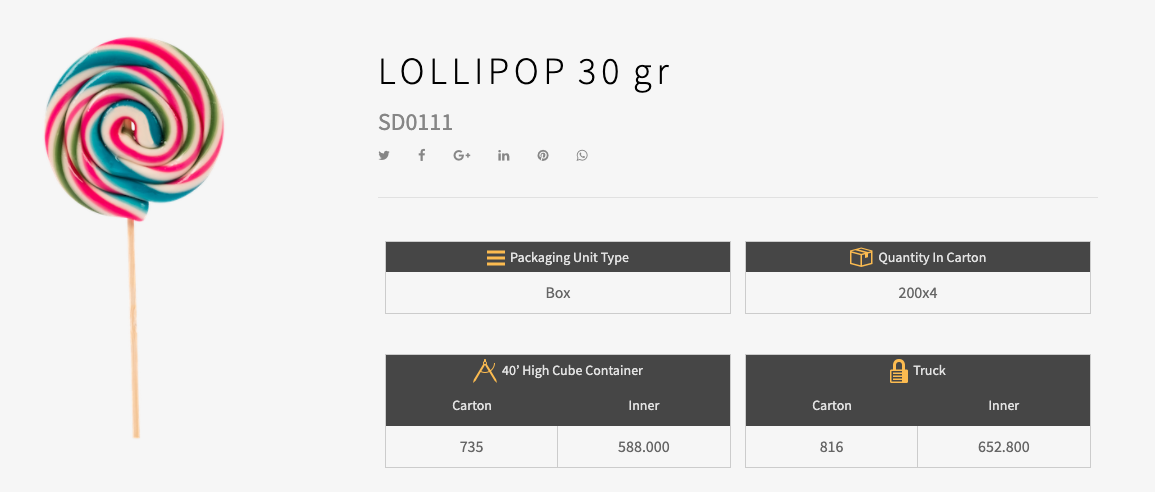Pin product using Pinterest icon
1155x492 pixels.
coord(543,155)
